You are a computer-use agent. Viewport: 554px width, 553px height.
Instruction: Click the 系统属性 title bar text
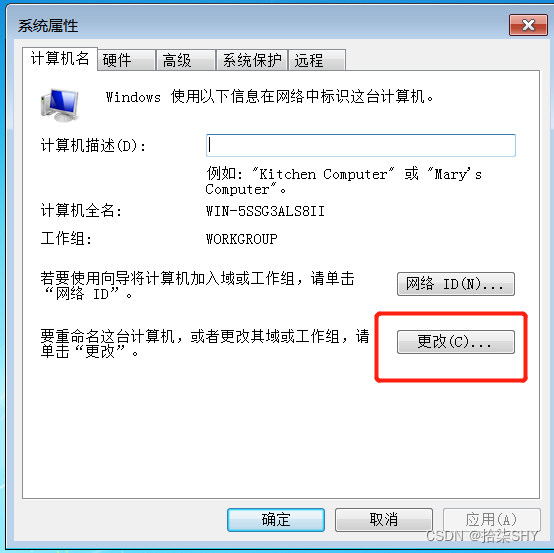pos(48,26)
